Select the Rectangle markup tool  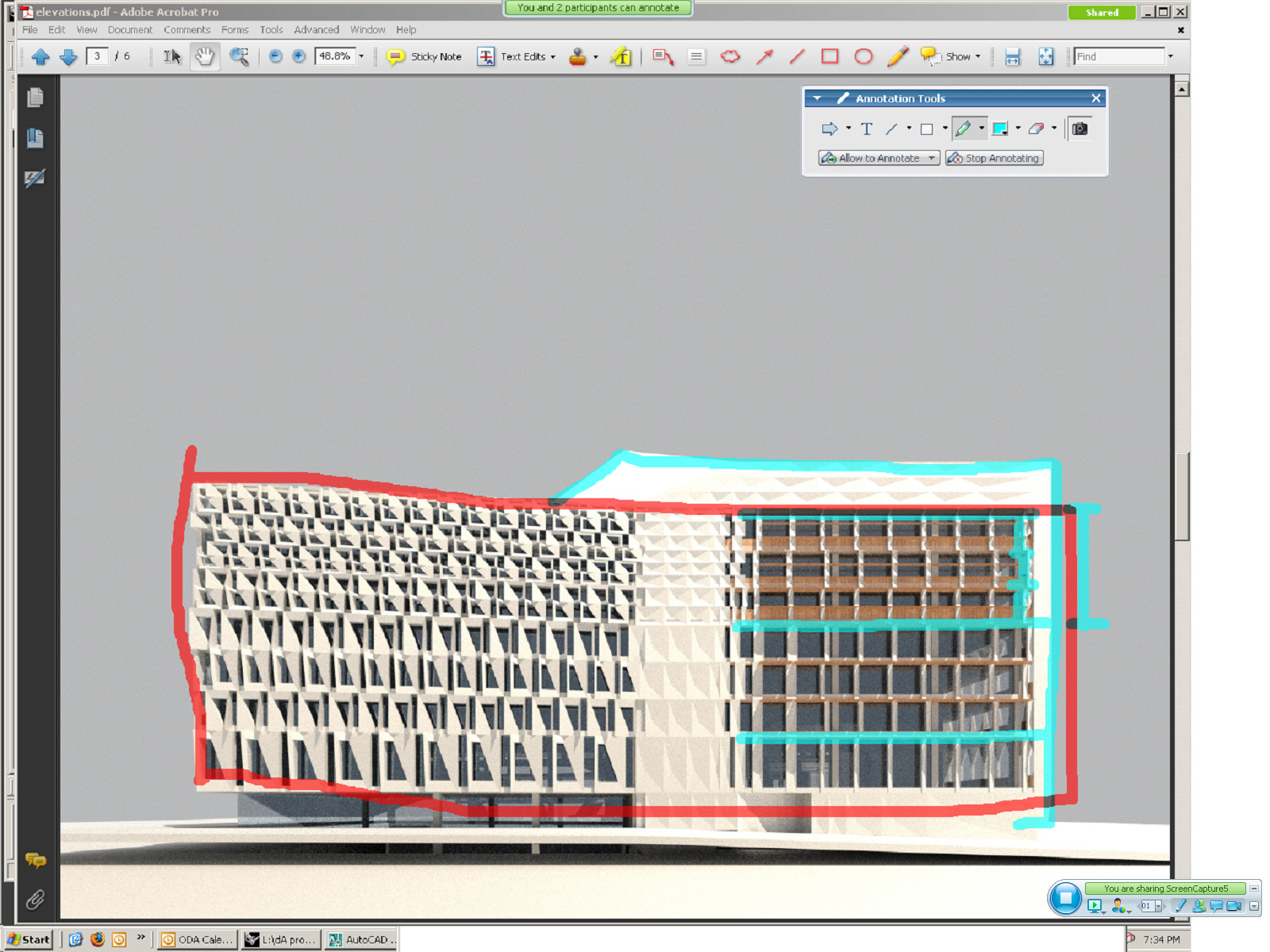830,56
